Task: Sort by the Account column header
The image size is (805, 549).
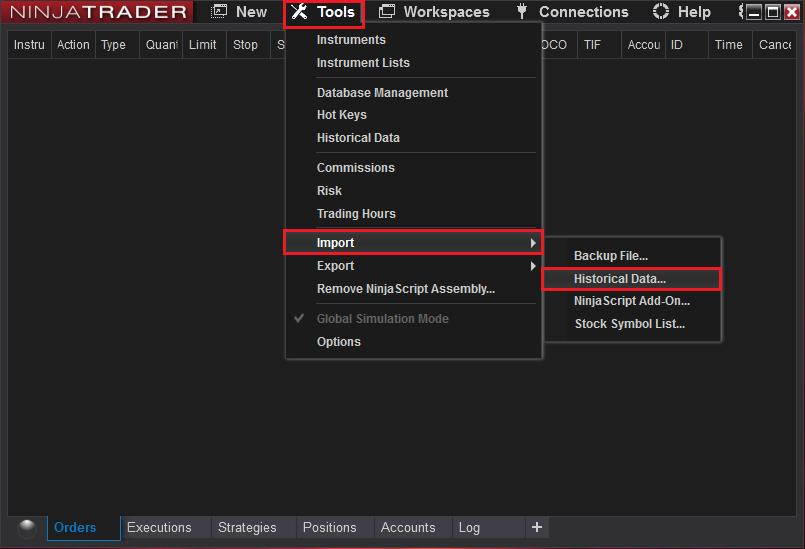Action: pyautogui.click(x=644, y=45)
